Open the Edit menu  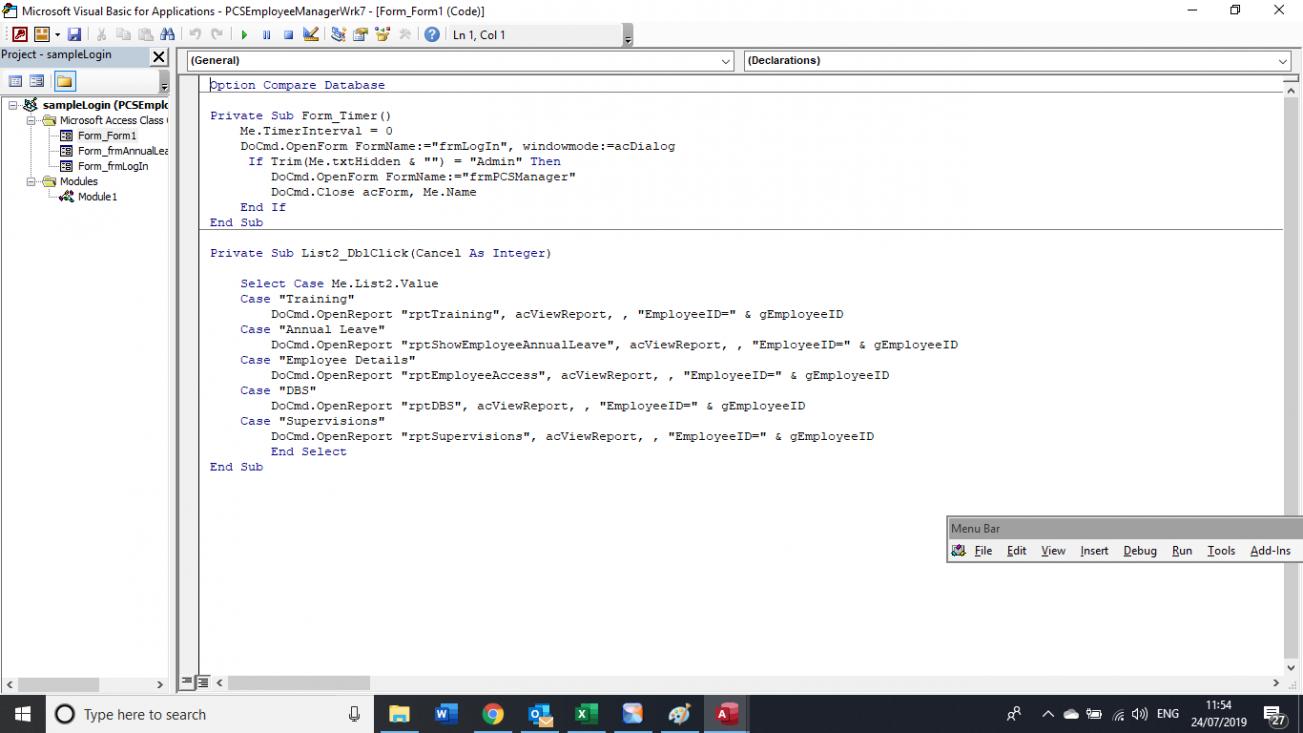1017,551
